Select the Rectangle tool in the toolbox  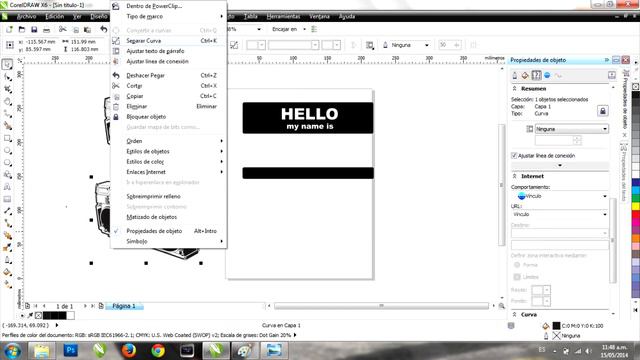[7, 138]
